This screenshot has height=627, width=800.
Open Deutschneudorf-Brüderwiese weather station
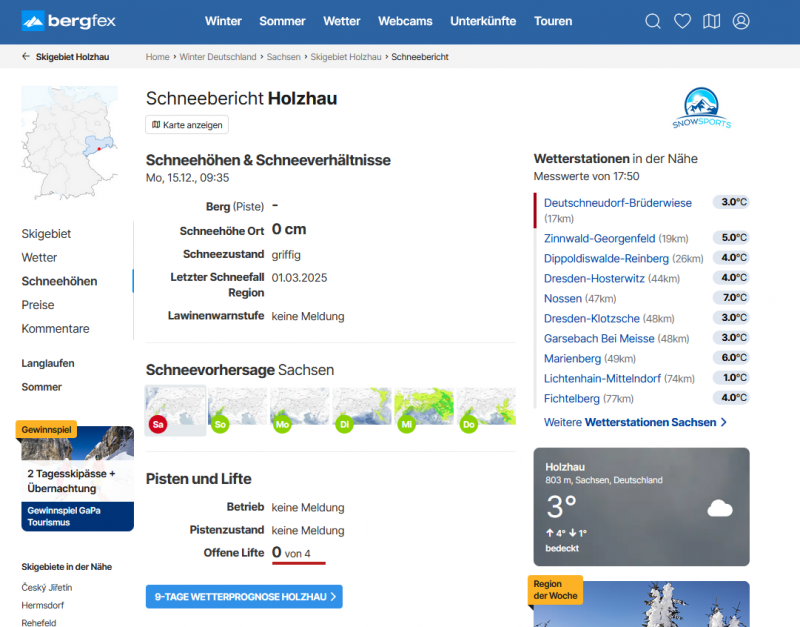coord(617,203)
